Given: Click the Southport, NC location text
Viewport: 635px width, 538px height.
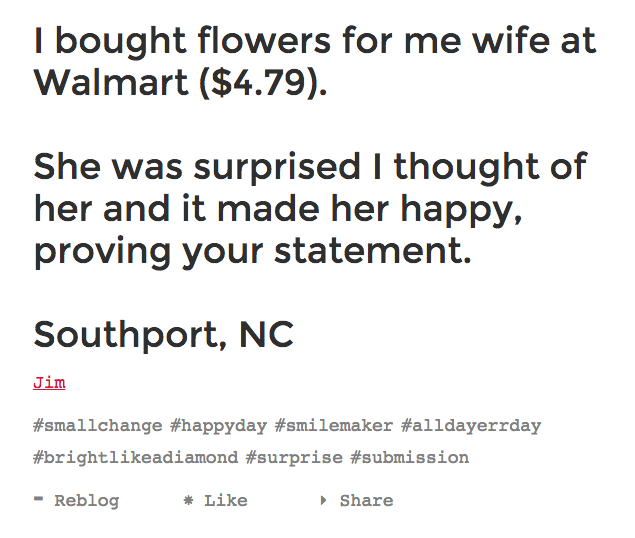Looking at the screenshot, I should (x=164, y=335).
